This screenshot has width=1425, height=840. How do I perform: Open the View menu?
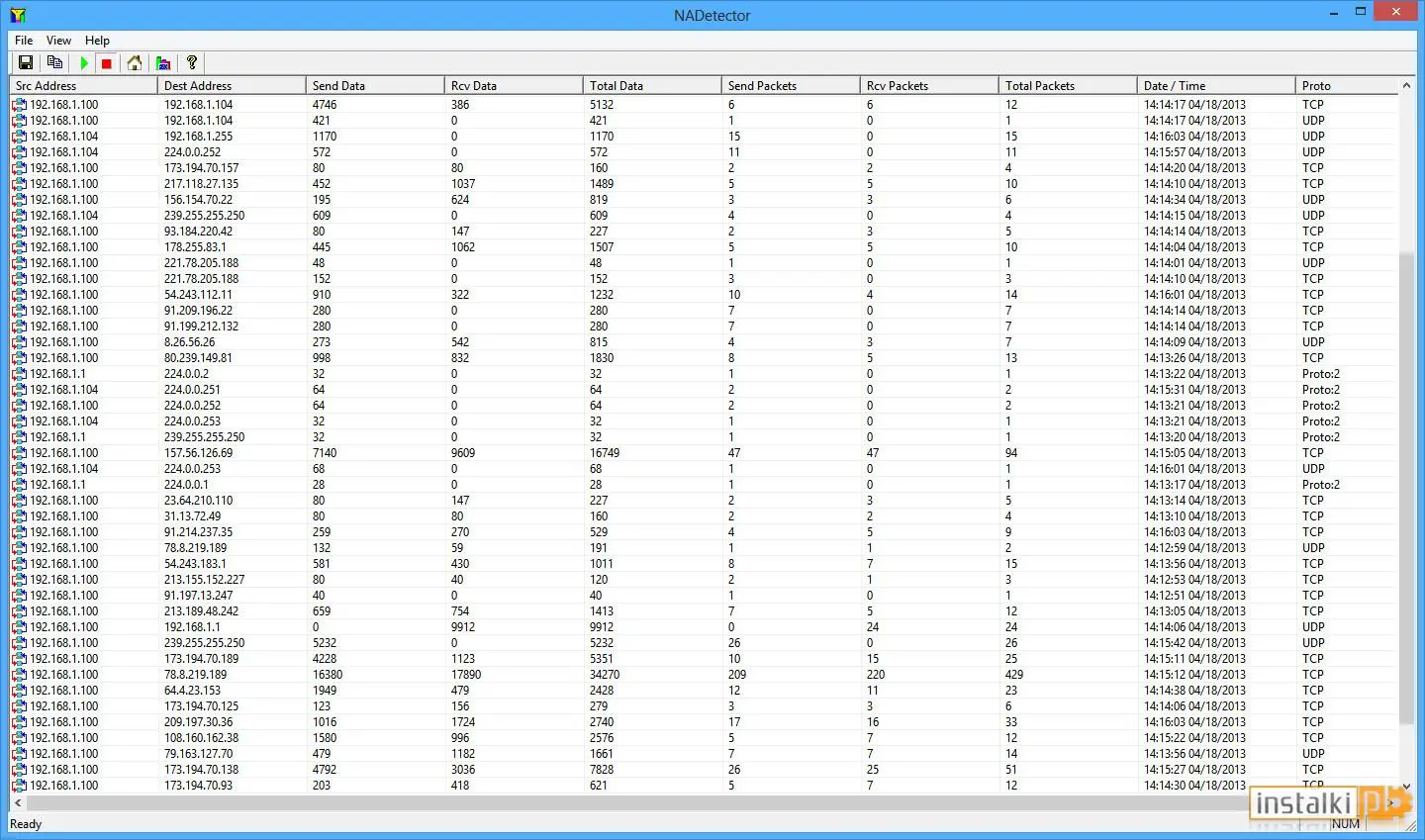tap(58, 41)
